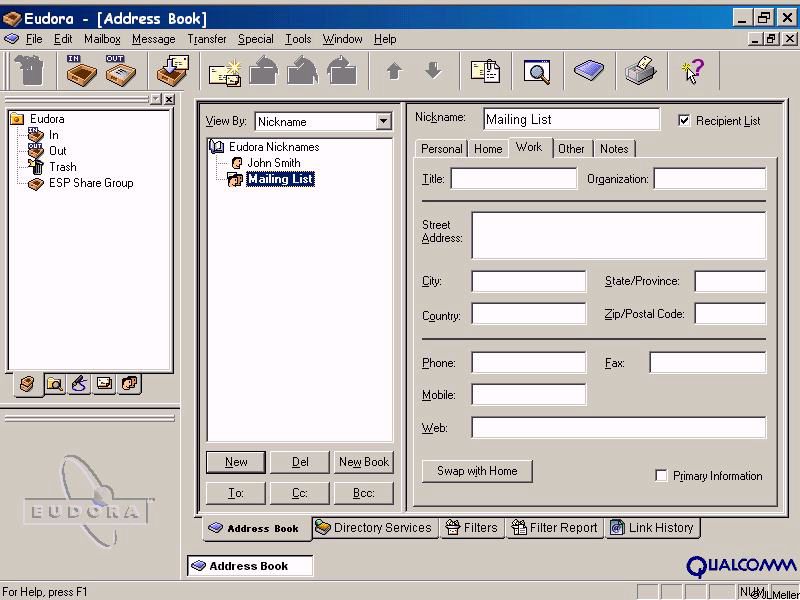The height and width of the screenshot is (600, 800).
Task: Open the ESP Share Group mailbox
Action: [x=91, y=183]
